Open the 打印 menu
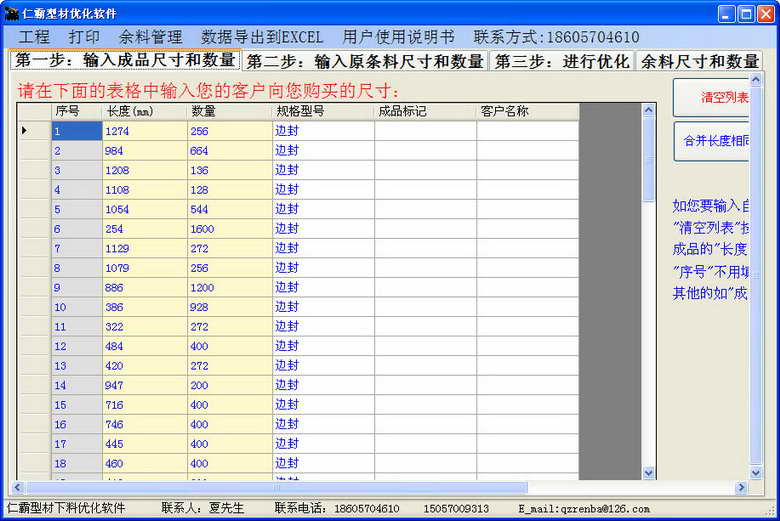 84,37
